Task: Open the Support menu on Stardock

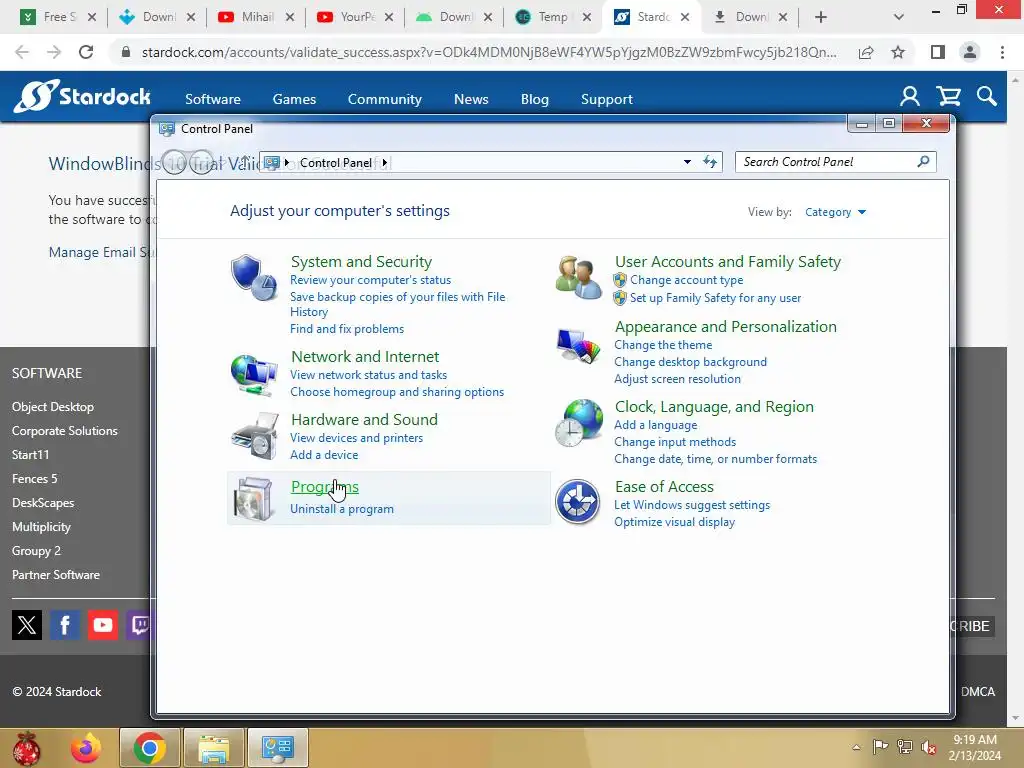Action: point(607,99)
